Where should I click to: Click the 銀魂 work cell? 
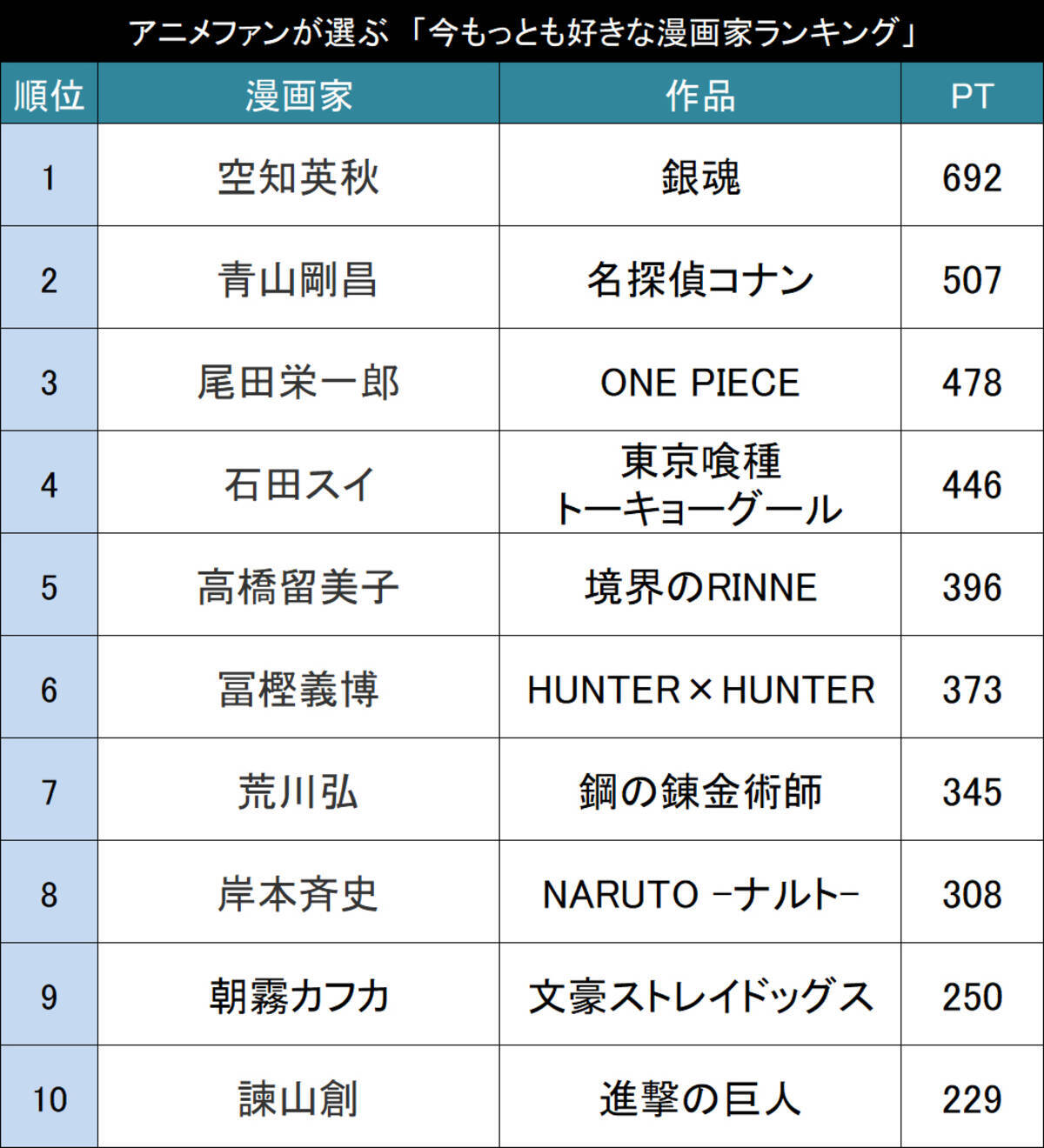click(x=700, y=177)
